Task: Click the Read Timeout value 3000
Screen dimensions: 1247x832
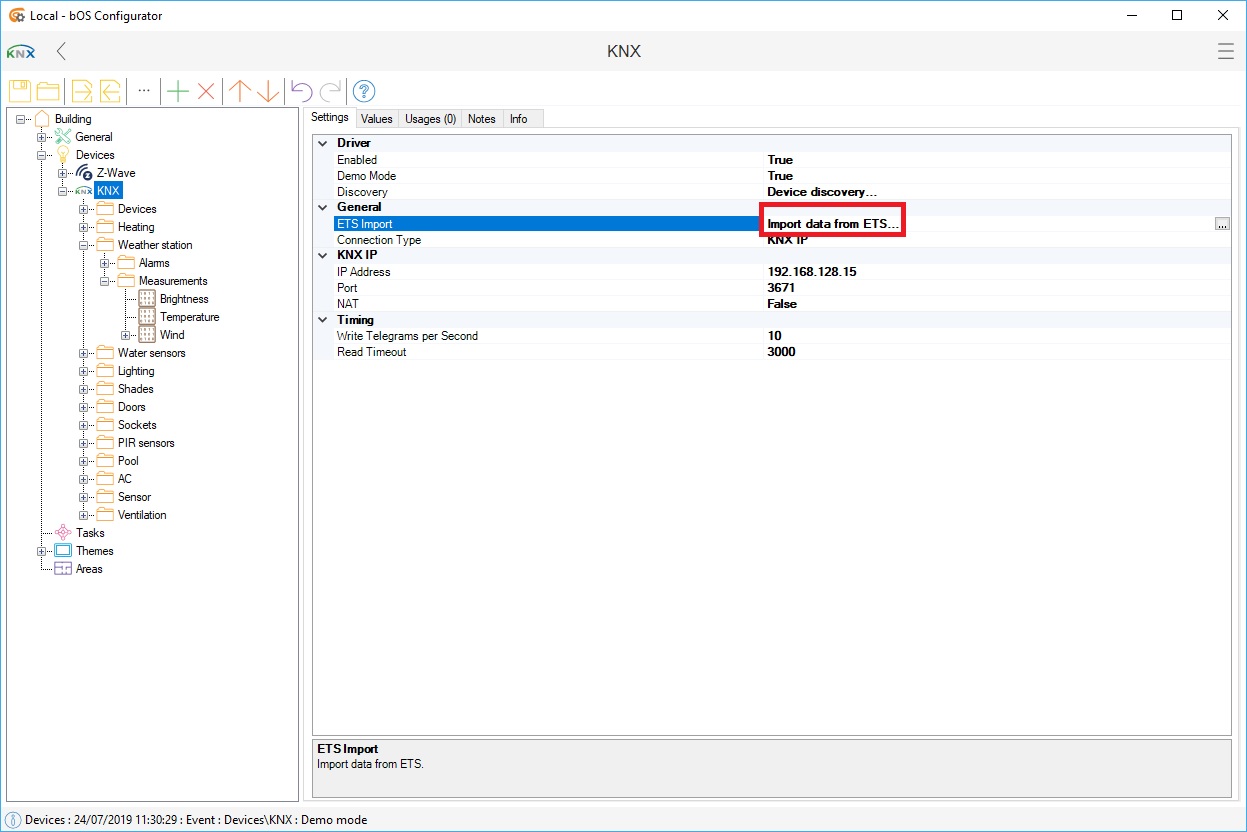Action: (x=781, y=352)
